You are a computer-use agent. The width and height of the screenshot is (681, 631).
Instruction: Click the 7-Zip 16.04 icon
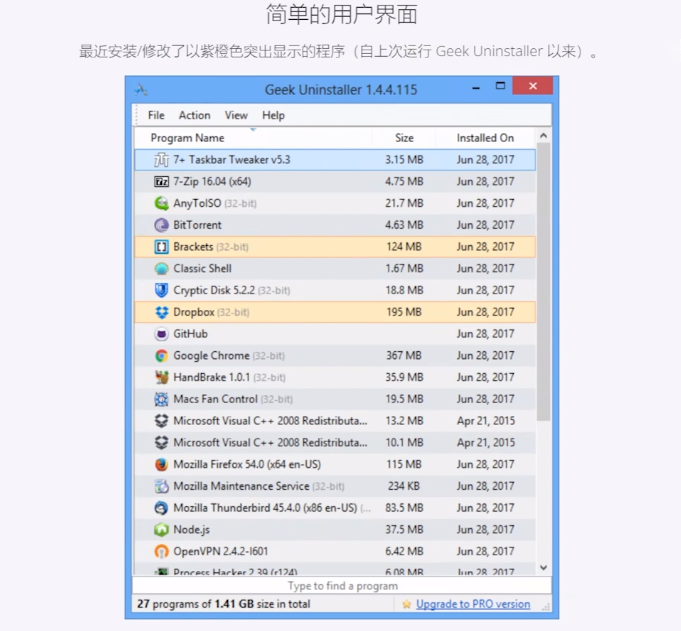click(162, 182)
